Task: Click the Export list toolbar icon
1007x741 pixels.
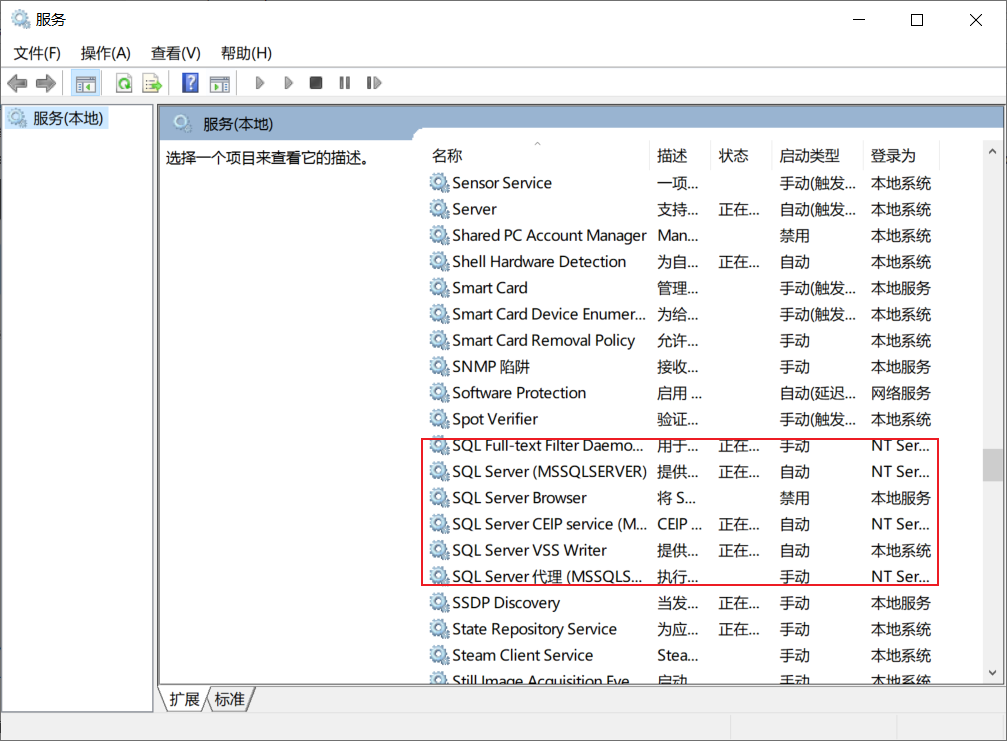Action: click(x=152, y=83)
